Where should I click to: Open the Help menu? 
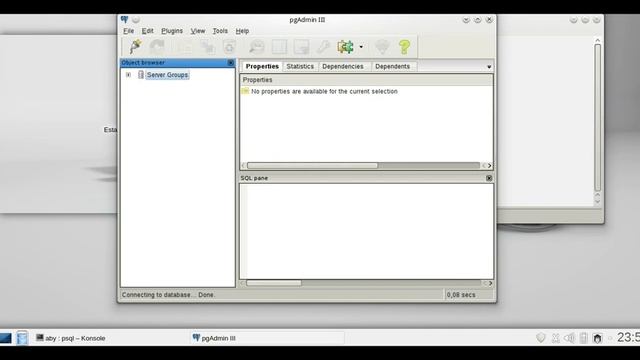coord(242,31)
